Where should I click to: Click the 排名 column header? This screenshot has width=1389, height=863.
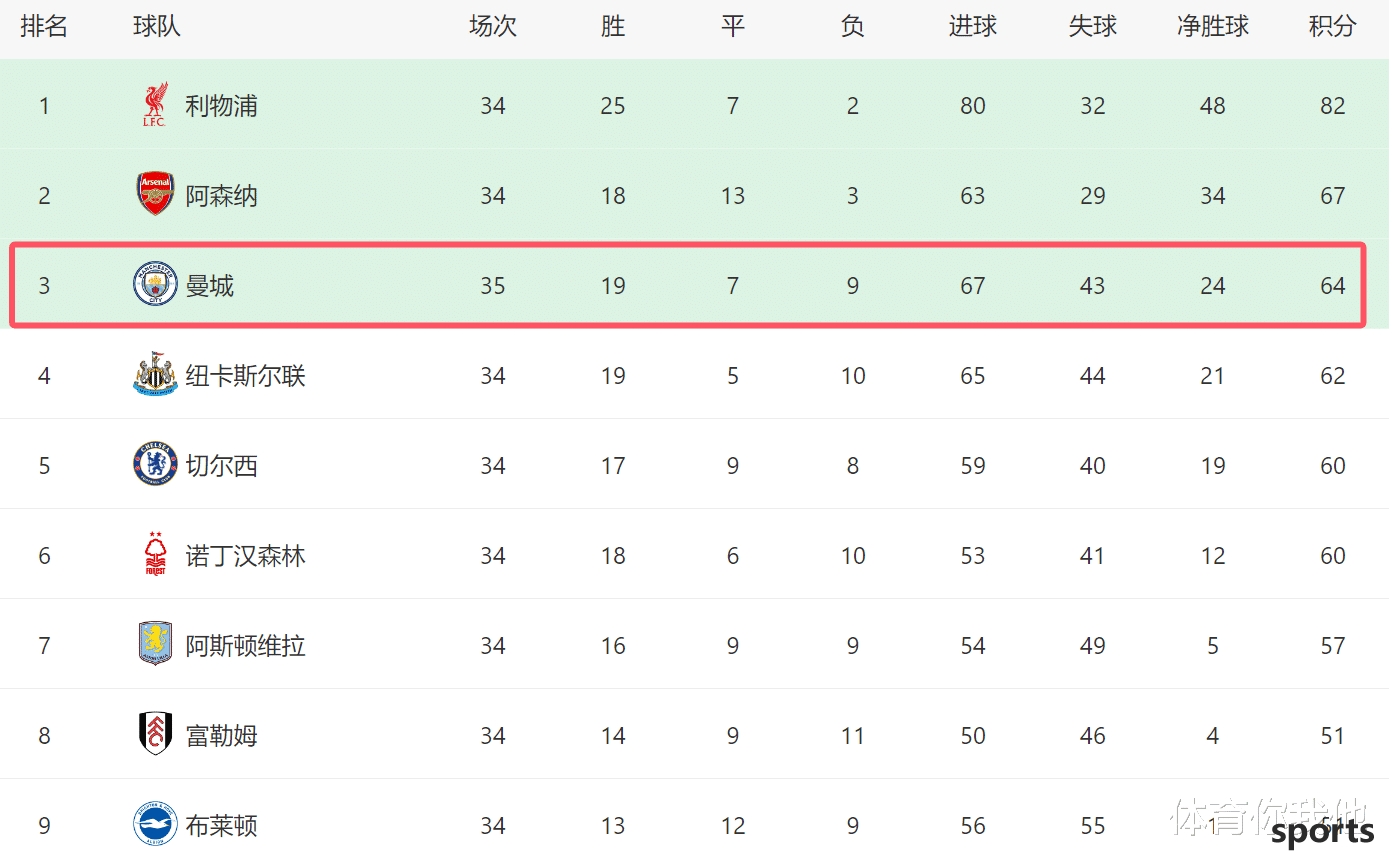[44, 27]
